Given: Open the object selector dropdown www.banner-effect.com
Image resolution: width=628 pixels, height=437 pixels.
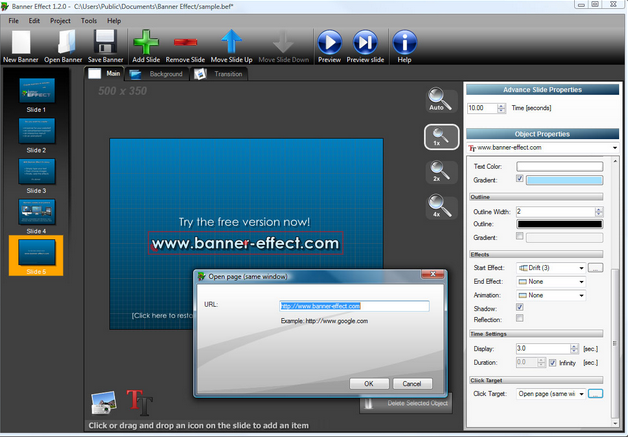Looking at the screenshot, I should pos(543,148).
